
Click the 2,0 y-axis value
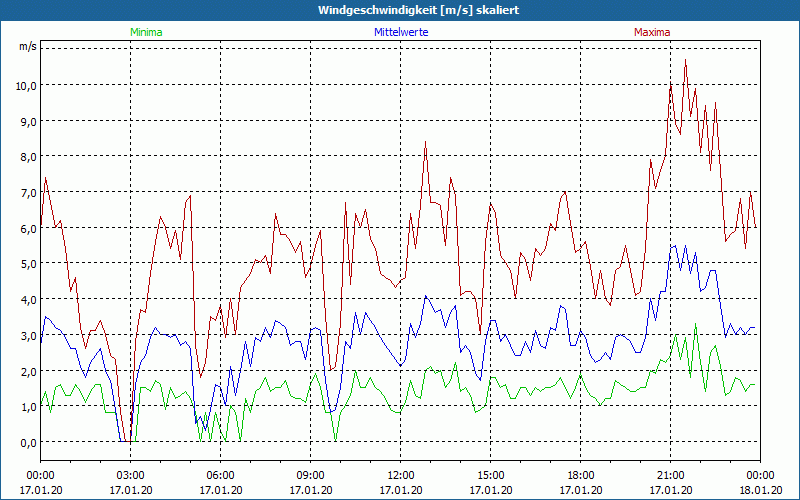(28, 371)
